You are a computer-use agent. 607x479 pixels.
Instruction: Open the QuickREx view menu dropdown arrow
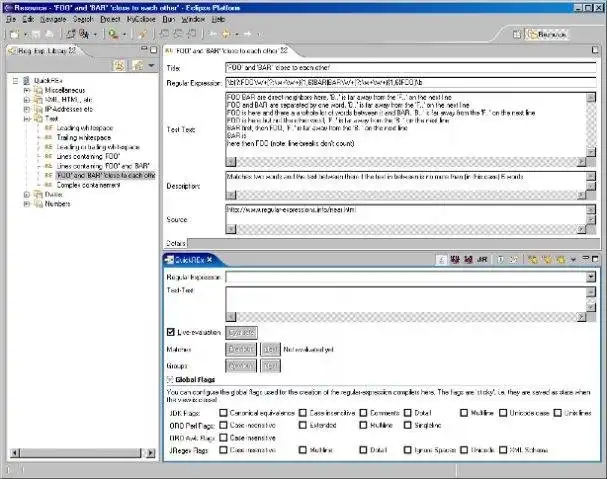pyautogui.click(x=573, y=259)
